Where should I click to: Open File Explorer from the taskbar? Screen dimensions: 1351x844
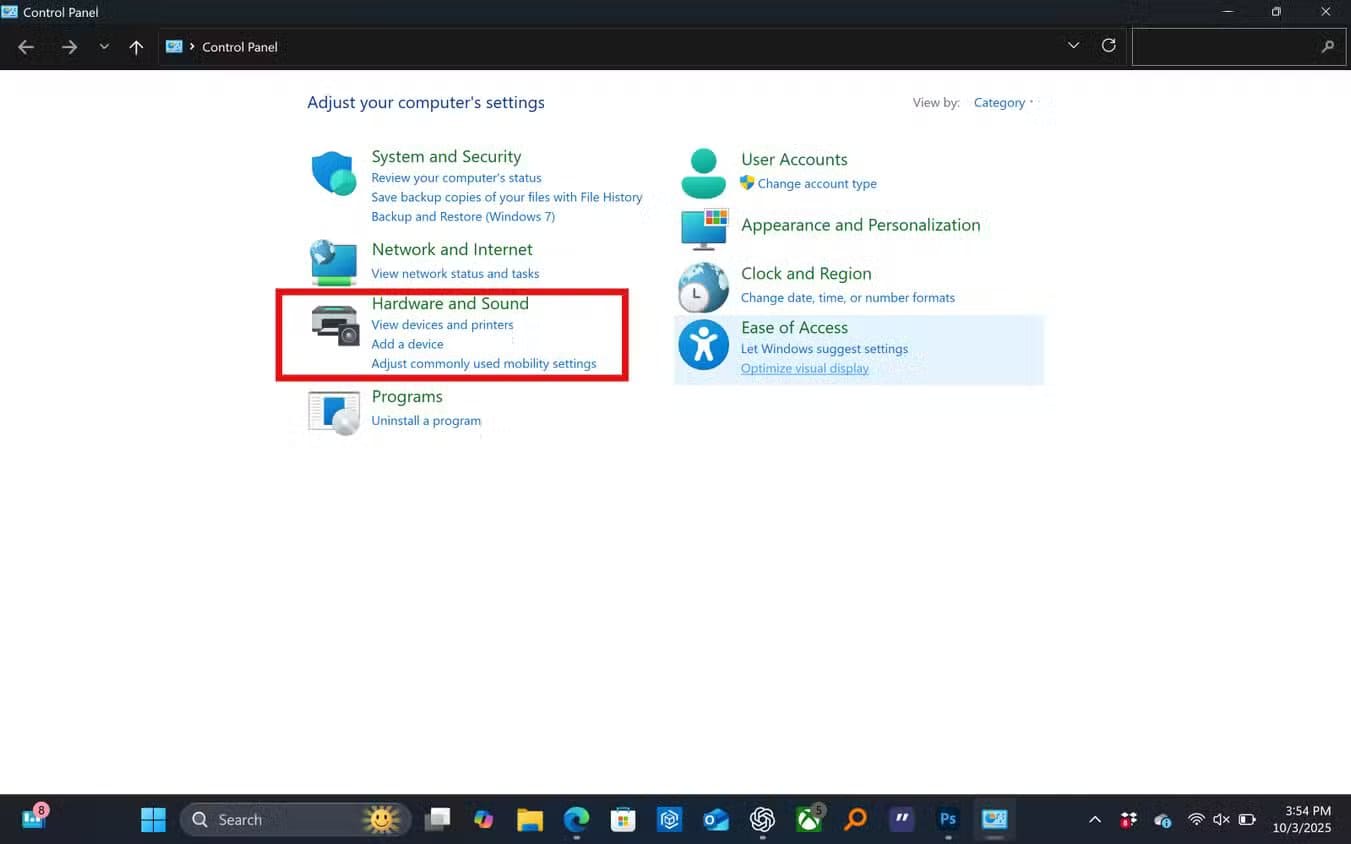coord(529,820)
